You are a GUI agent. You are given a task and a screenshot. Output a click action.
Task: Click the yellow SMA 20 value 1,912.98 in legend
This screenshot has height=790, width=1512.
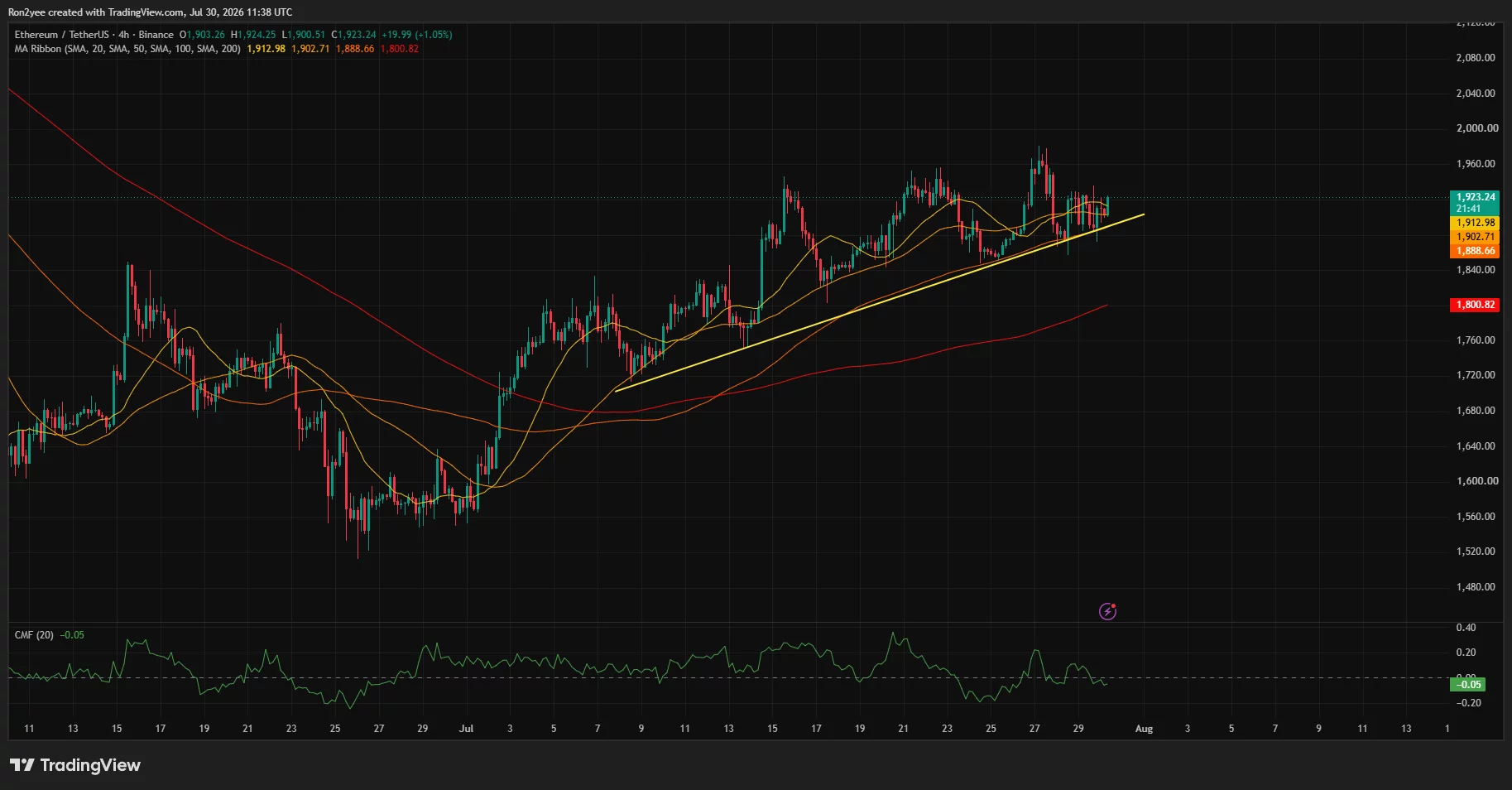click(266, 49)
